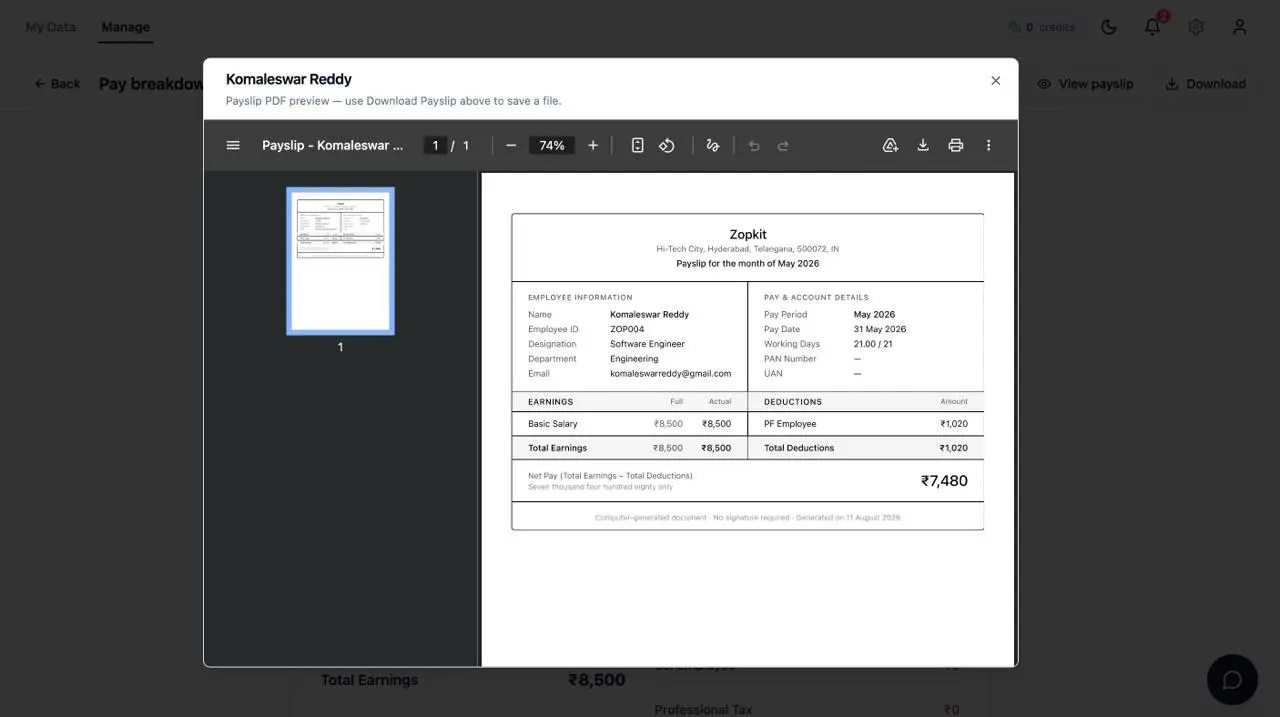Click the Komaleswar Reddy dialog heading

click(x=289, y=79)
